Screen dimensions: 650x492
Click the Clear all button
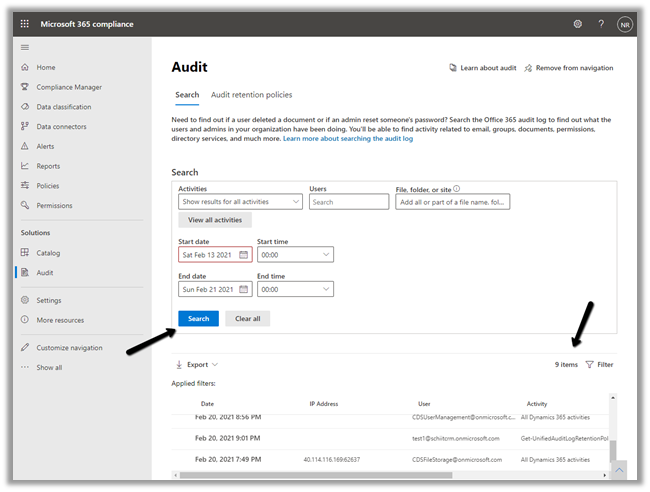click(x=247, y=319)
